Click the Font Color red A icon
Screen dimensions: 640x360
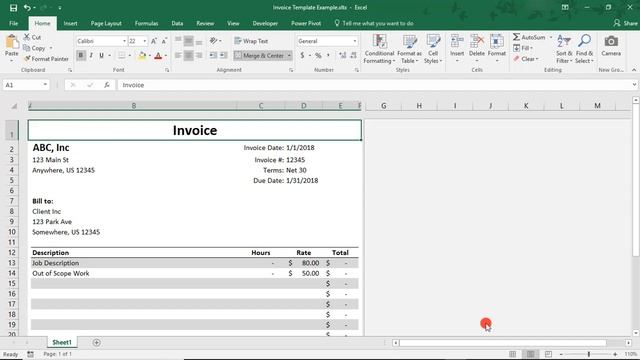click(x=158, y=56)
